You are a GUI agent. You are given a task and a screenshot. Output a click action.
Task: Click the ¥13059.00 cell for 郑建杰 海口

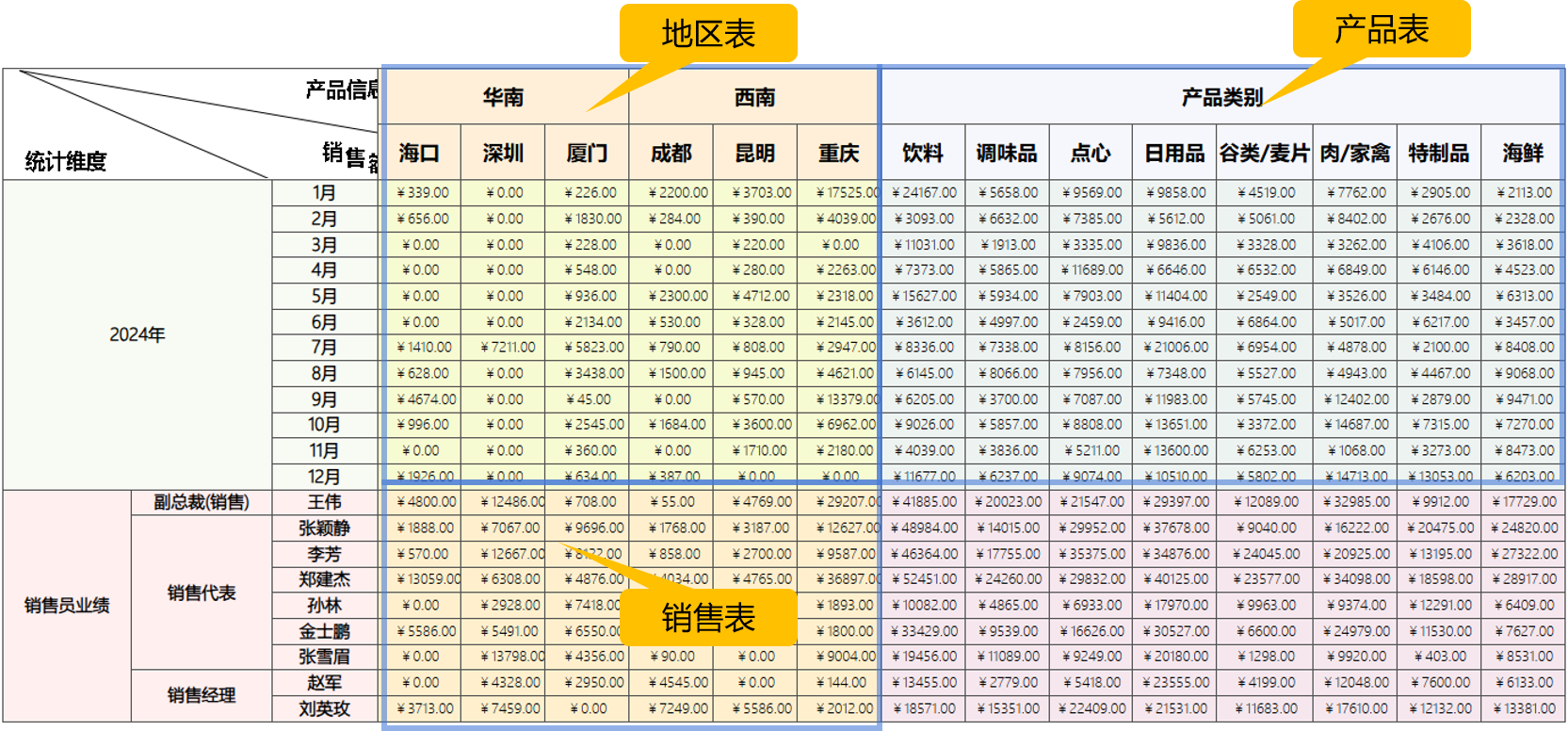click(x=419, y=579)
